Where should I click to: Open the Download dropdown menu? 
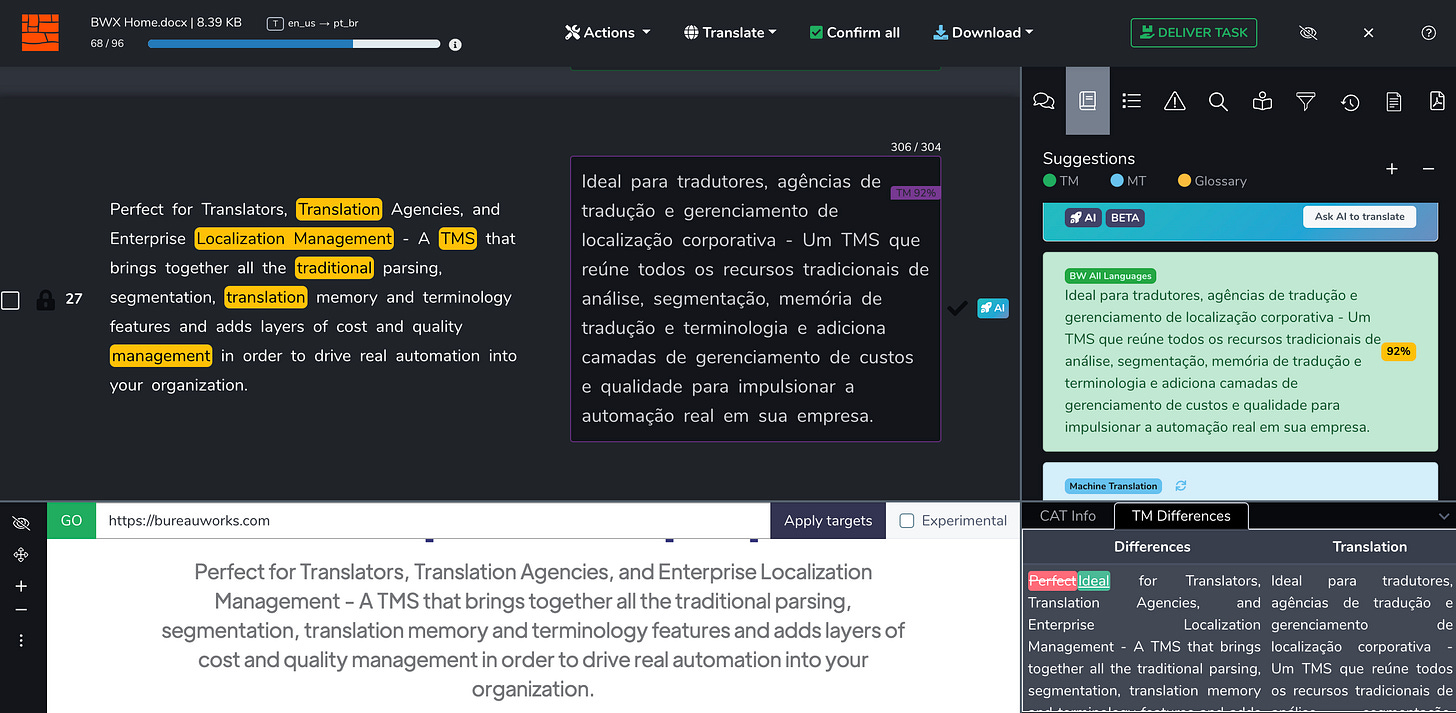(983, 32)
